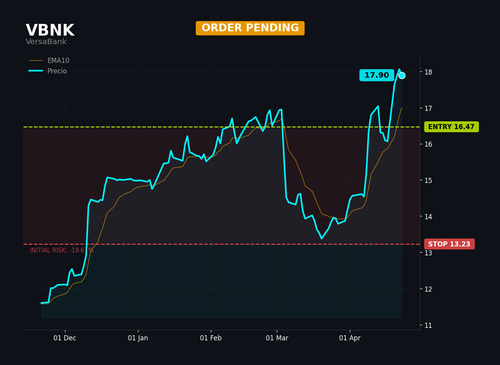Click the STOP 13.23 label
This screenshot has height=365, width=500.
pyautogui.click(x=449, y=244)
